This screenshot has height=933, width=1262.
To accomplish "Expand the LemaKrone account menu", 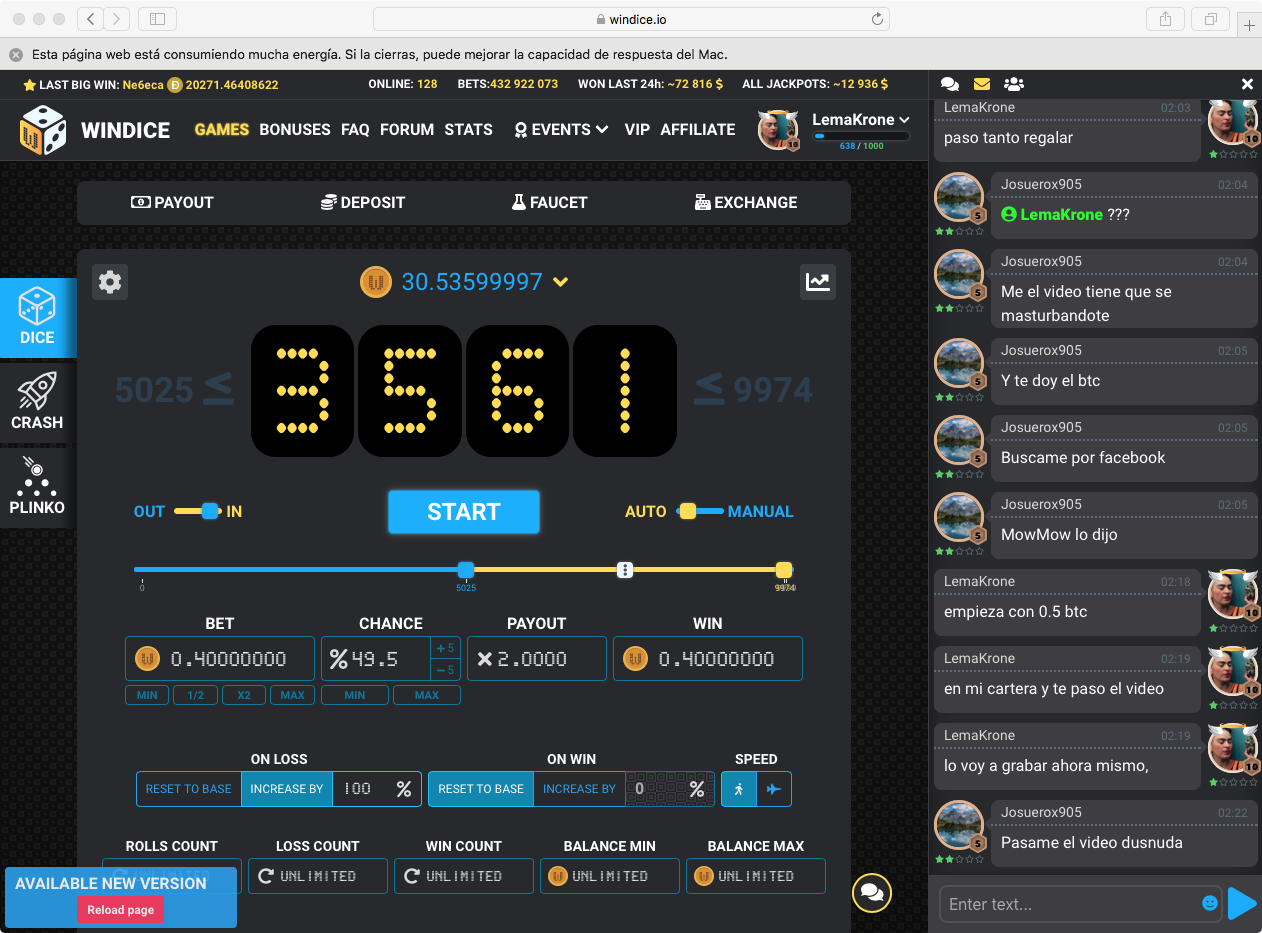I will point(860,120).
